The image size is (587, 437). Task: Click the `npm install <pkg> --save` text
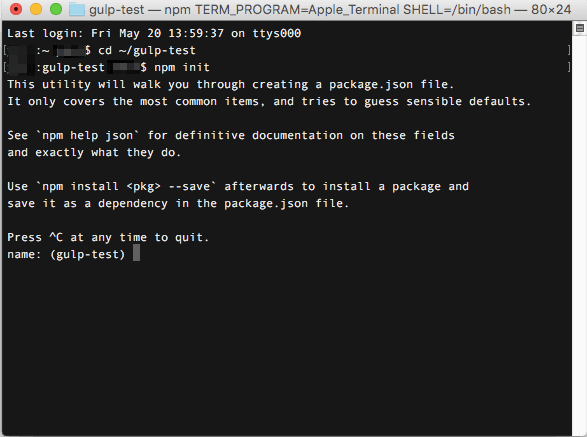point(126,186)
